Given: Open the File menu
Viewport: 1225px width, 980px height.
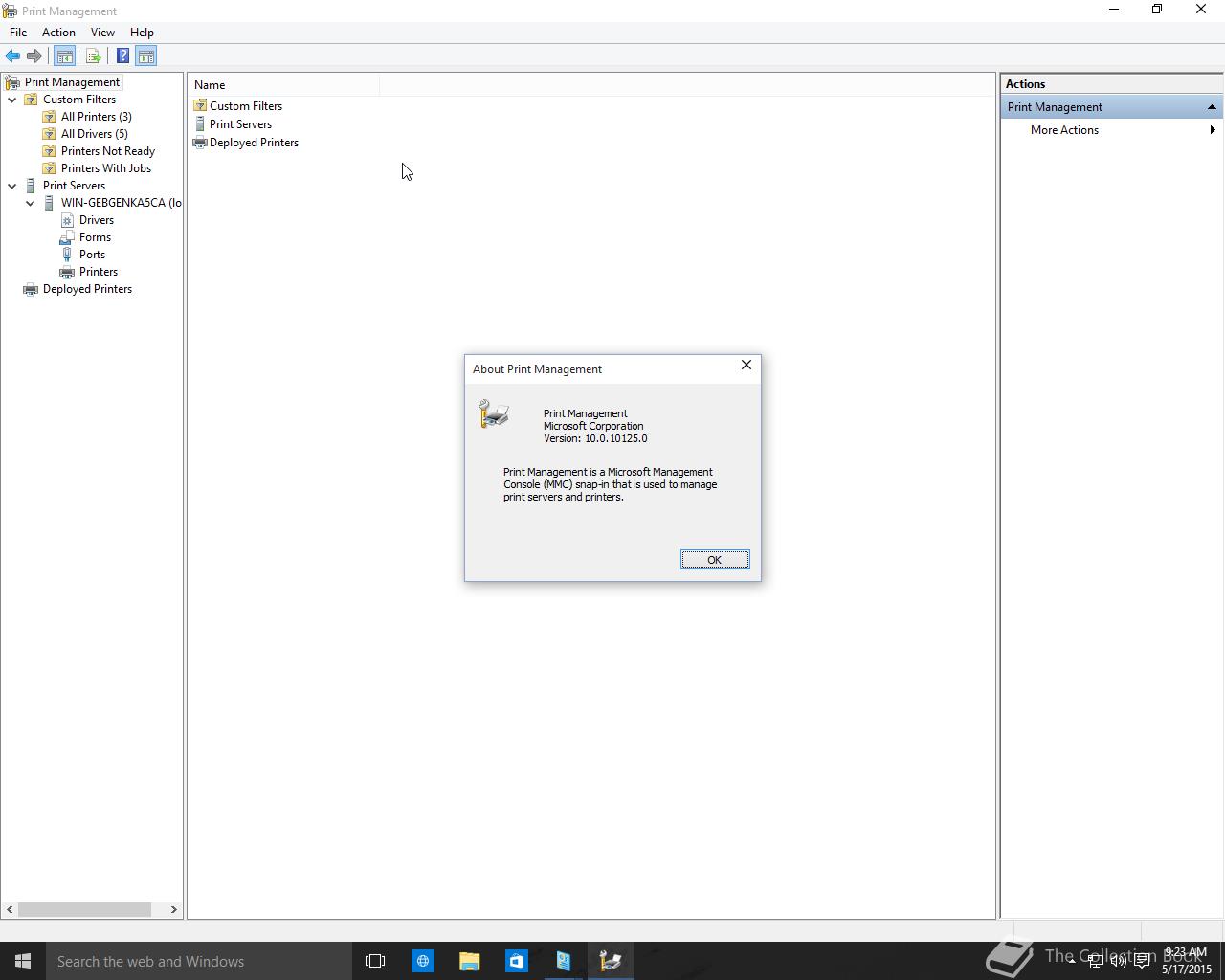Looking at the screenshot, I should (18, 33).
